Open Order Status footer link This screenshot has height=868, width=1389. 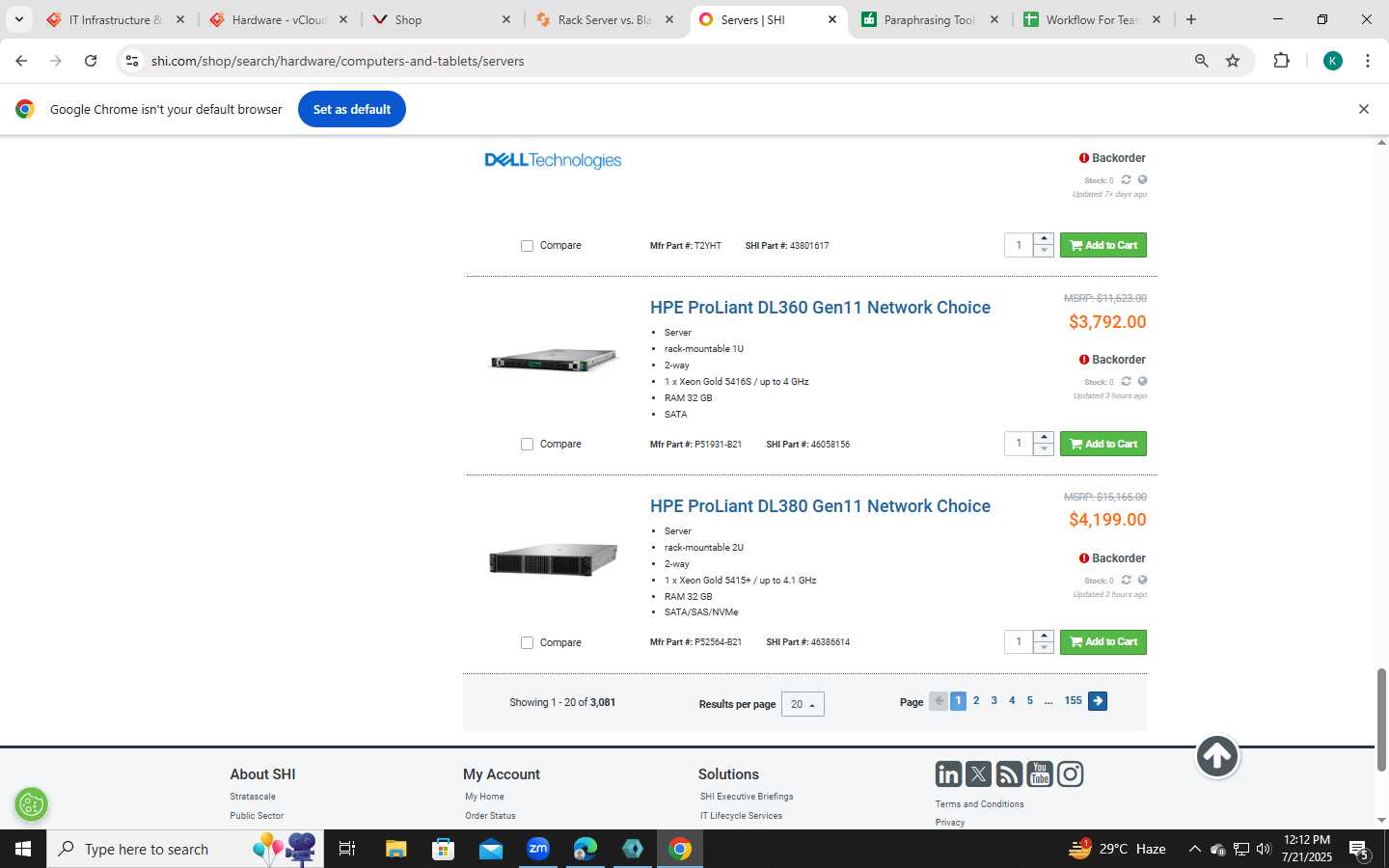(x=490, y=816)
